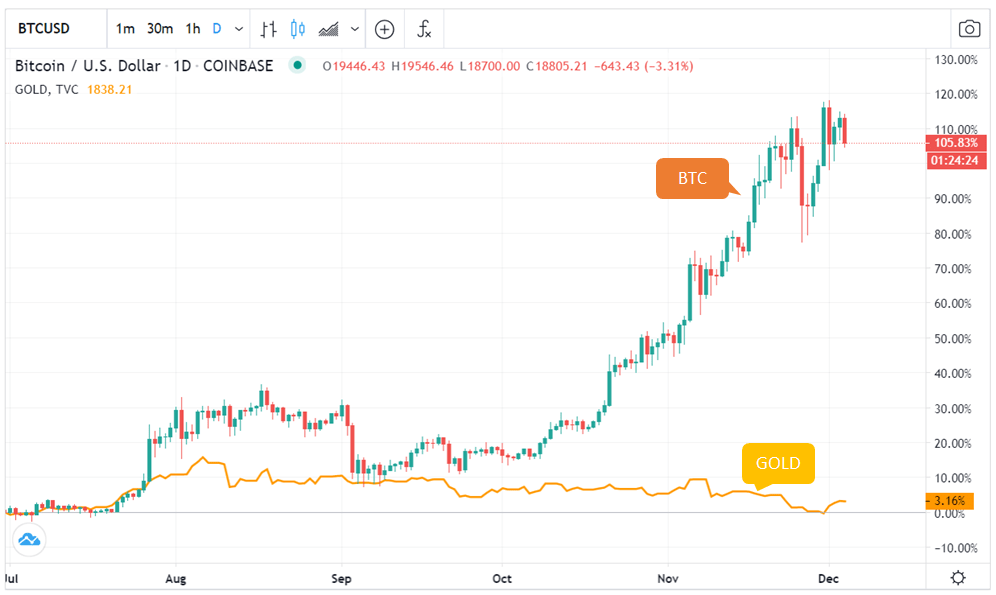Switch to area chart style

pyautogui.click(x=328, y=29)
